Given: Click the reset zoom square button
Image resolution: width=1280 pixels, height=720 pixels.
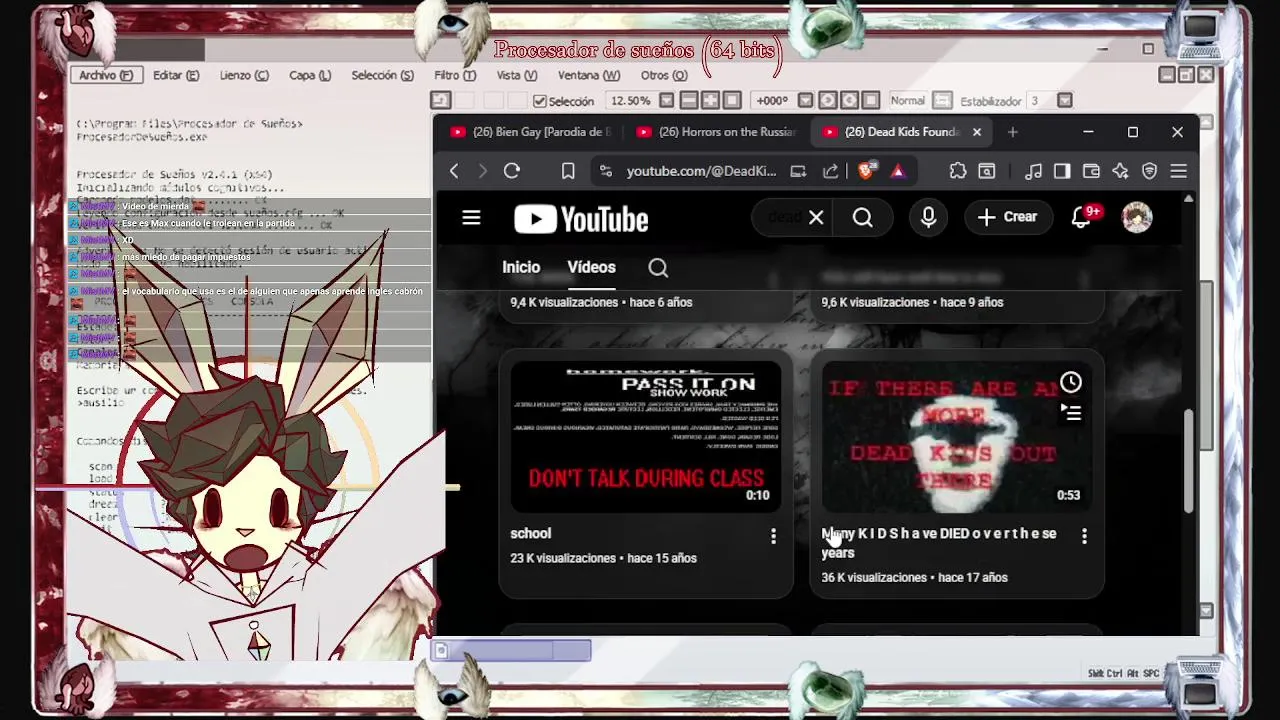Looking at the screenshot, I should click(732, 101).
